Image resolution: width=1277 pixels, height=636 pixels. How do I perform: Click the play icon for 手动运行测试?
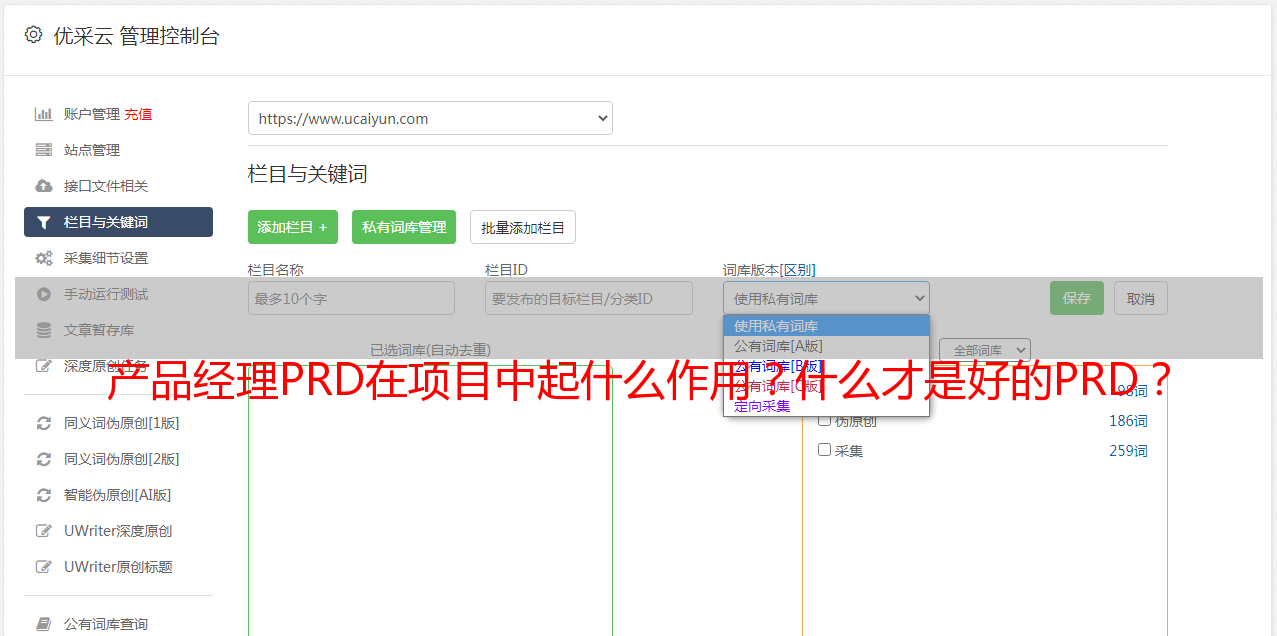click(43, 294)
